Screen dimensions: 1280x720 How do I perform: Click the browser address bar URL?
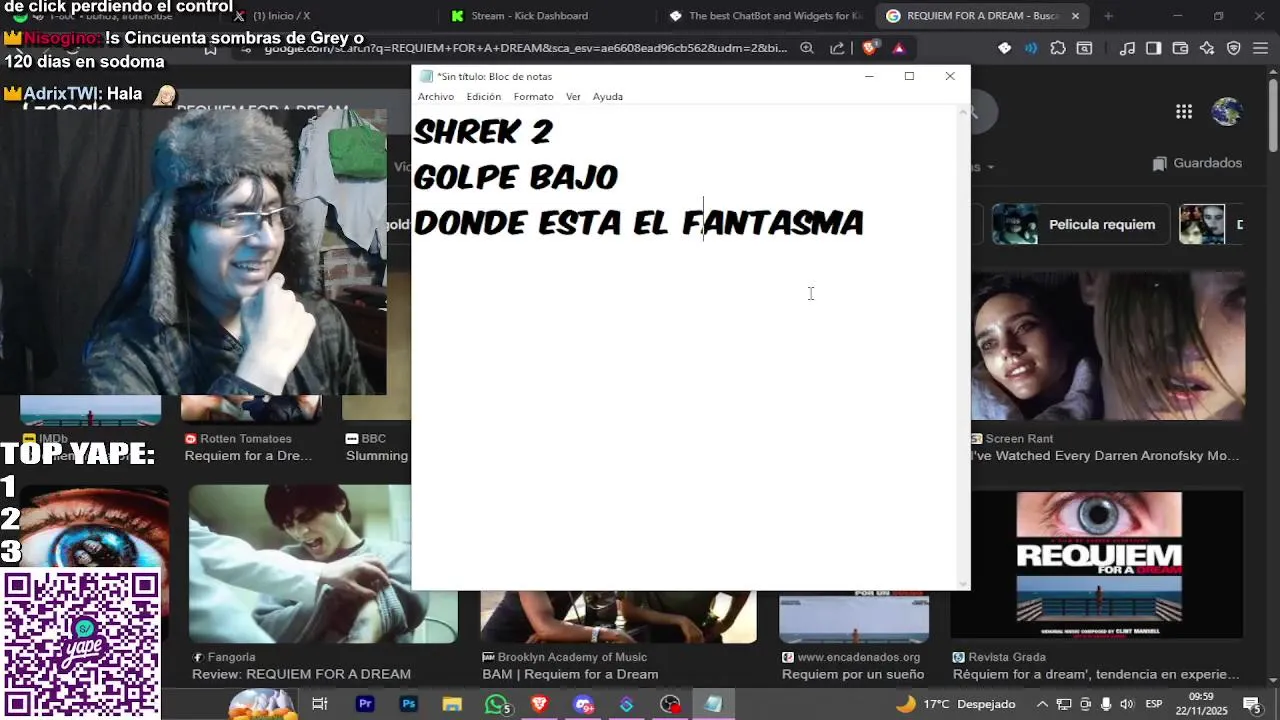click(x=525, y=48)
